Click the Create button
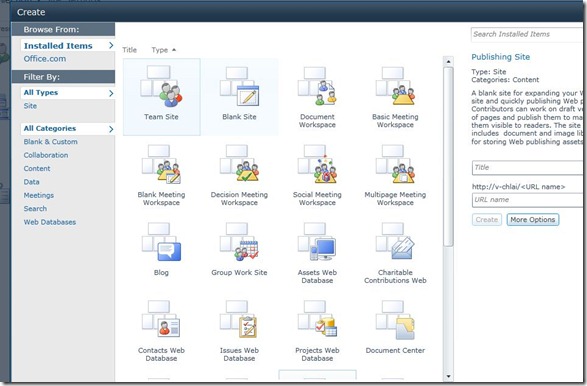 pyautogui.click(x=487, y=220)
